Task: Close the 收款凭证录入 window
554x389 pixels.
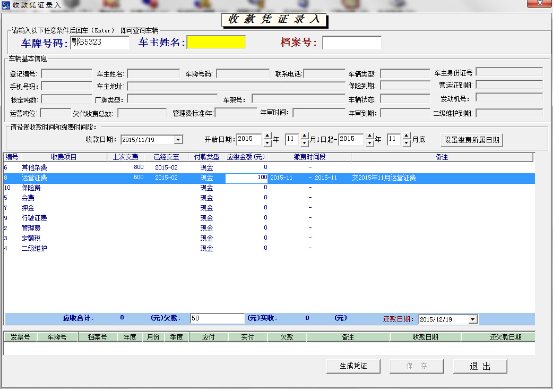Action: 540,4
